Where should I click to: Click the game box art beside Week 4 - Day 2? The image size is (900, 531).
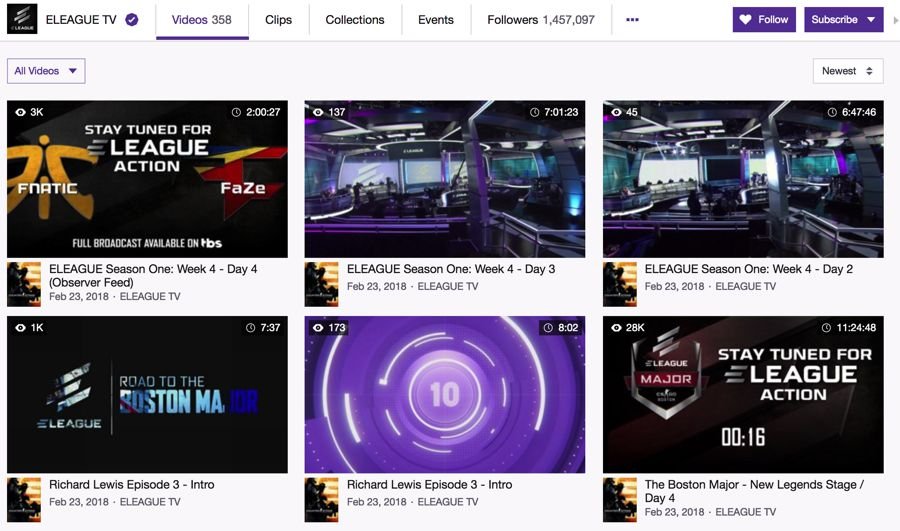click(x=620, y=284)
